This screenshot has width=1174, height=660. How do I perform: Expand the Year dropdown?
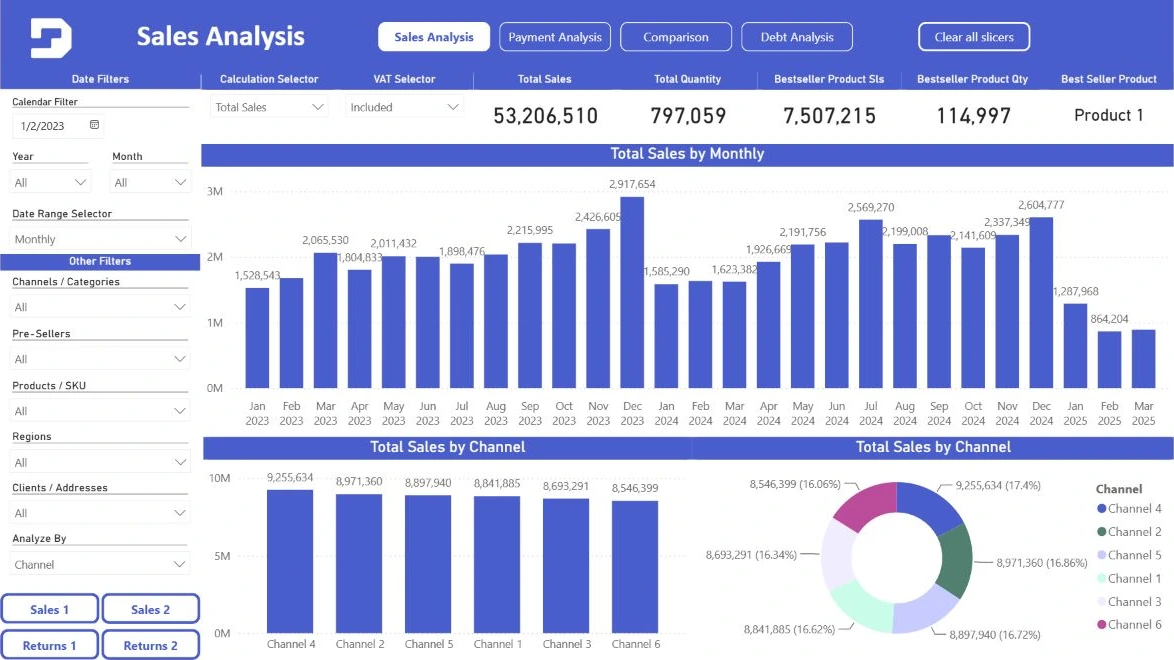coord(50,182)
